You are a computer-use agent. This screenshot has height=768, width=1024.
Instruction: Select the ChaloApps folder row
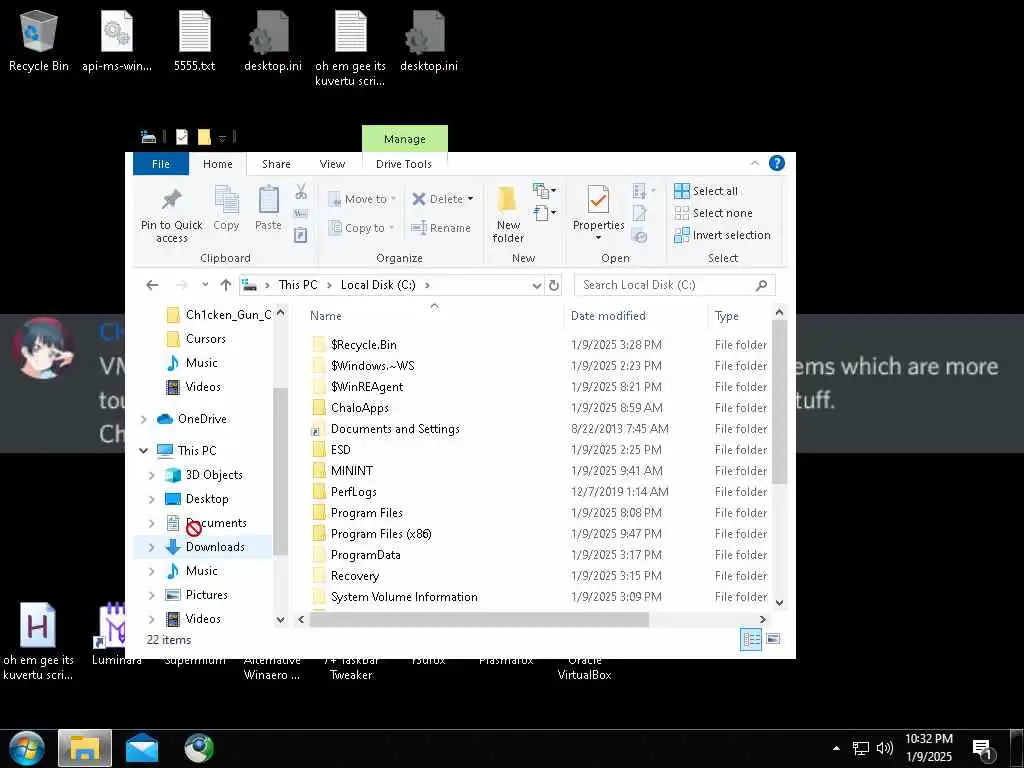(x=360, y=408)
